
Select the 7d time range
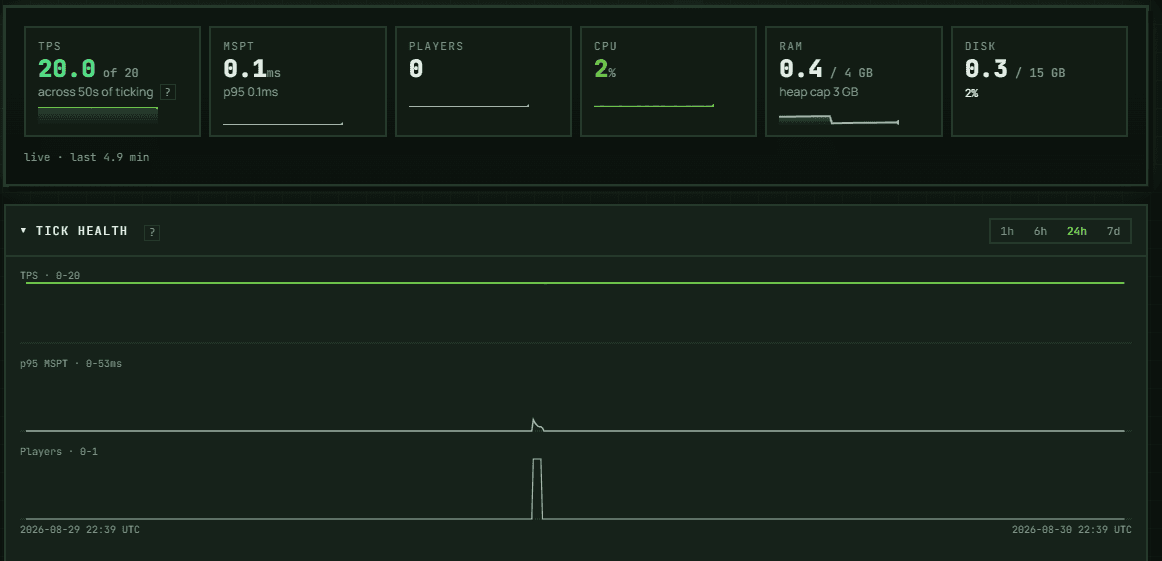[1113, 231]
